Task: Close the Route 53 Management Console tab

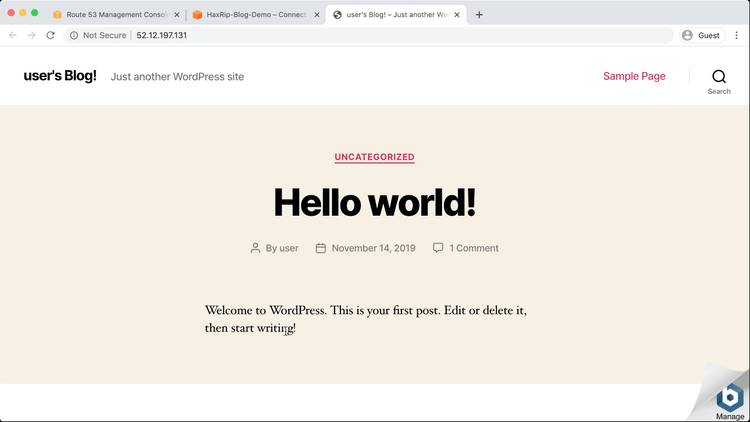Action: [x=176, y=15]
